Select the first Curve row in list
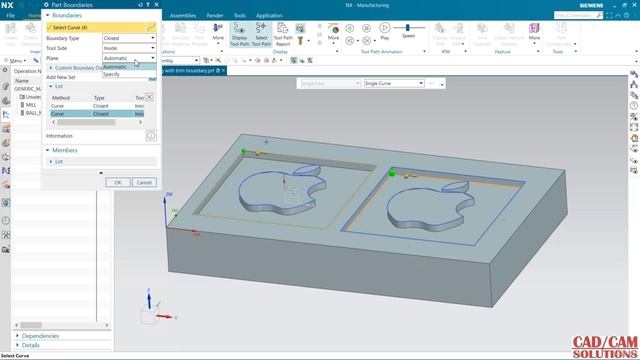Viewport: 640px width, 360px height. [97, 106]
